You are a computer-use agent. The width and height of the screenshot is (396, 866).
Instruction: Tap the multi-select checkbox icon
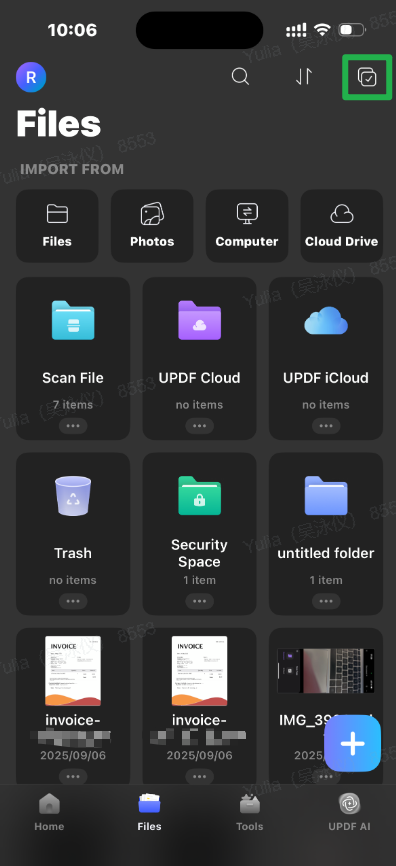pos(367,77)
